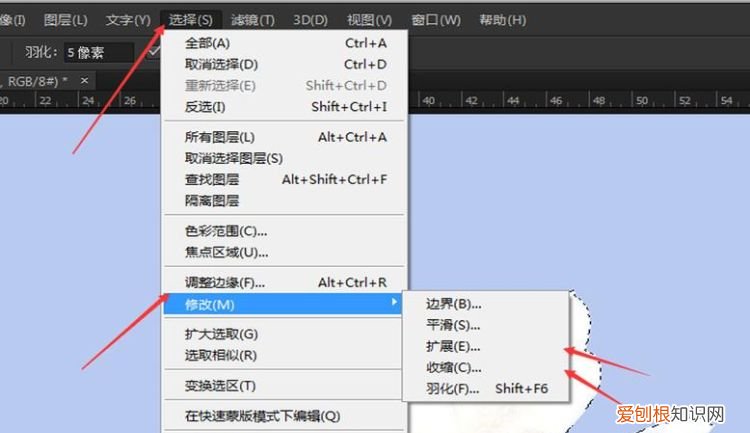Open 收缩(C)... in the submenu
The width and height of the screenshot is (750, 433).
tap(486, 367)
